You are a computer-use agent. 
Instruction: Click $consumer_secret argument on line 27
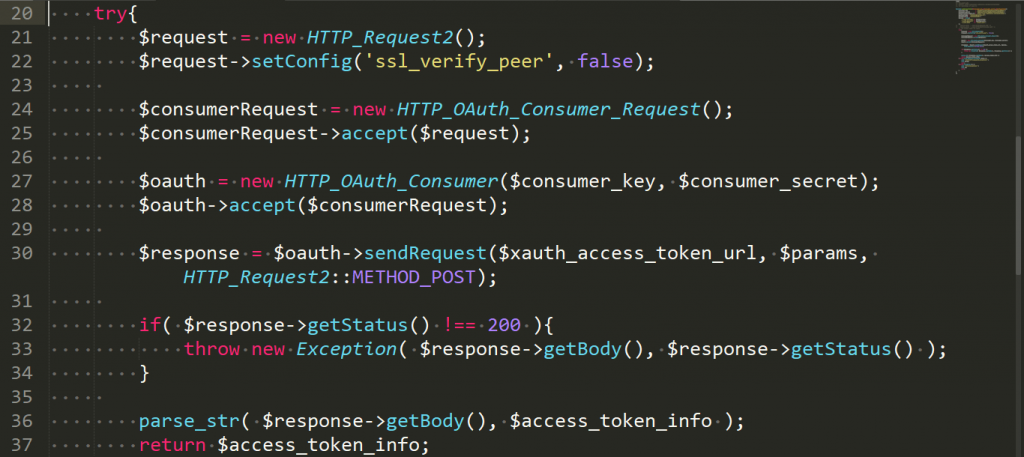pos(767,181)
